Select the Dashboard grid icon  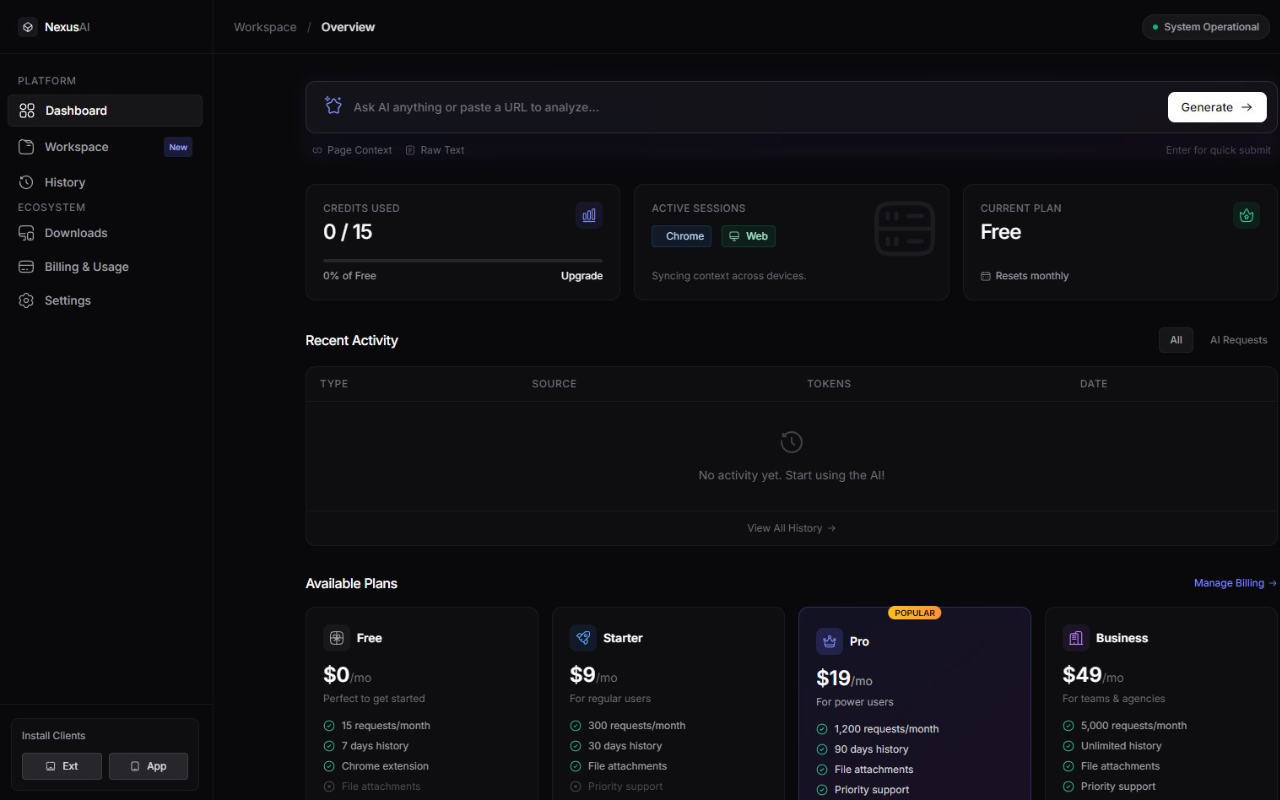pyautogui.click(x=26, y=110)
